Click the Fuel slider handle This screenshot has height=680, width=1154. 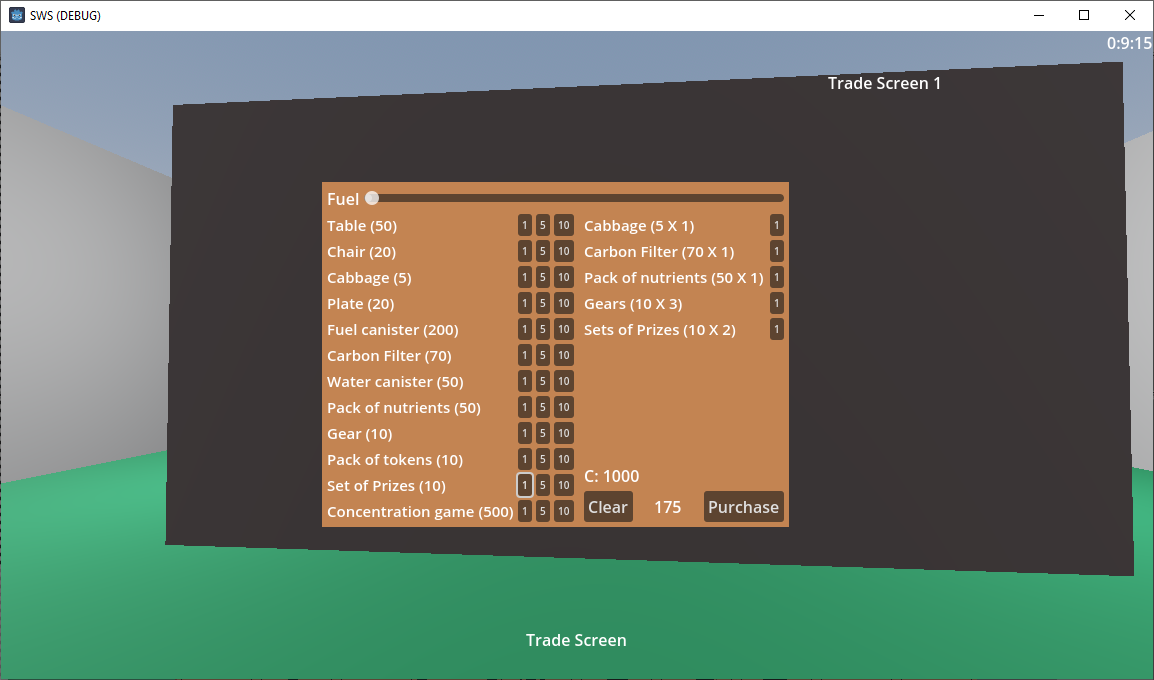[372, 198]
